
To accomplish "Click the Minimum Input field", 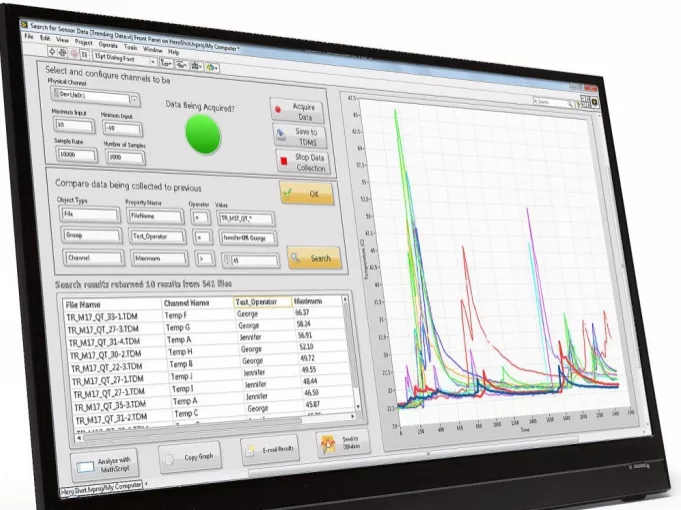I will [x=122, y=129].
